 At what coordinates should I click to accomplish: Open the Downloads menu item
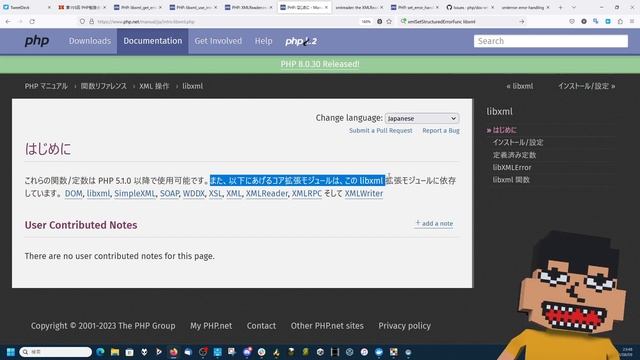[90, 41]
